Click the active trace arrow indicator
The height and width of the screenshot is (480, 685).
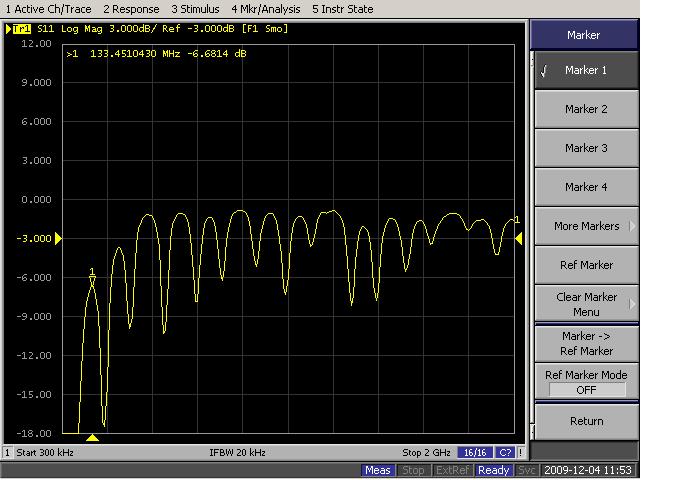8,29
